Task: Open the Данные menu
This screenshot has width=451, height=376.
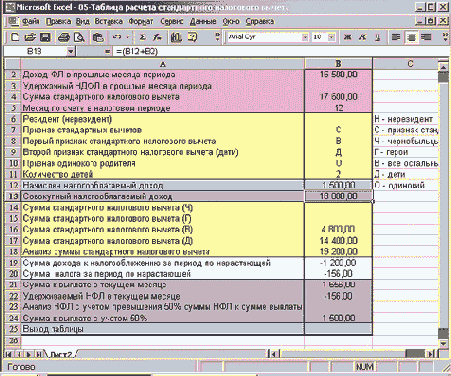Action: tap(203, 21)
